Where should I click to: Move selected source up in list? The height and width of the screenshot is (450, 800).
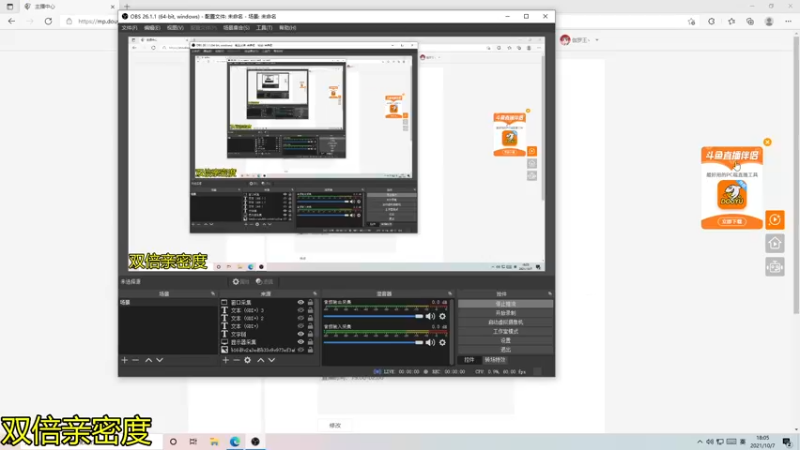tap(261, 360)
